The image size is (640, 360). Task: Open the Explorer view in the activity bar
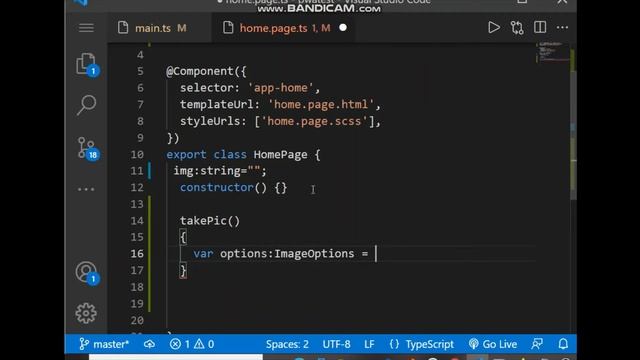click(87, 64)
